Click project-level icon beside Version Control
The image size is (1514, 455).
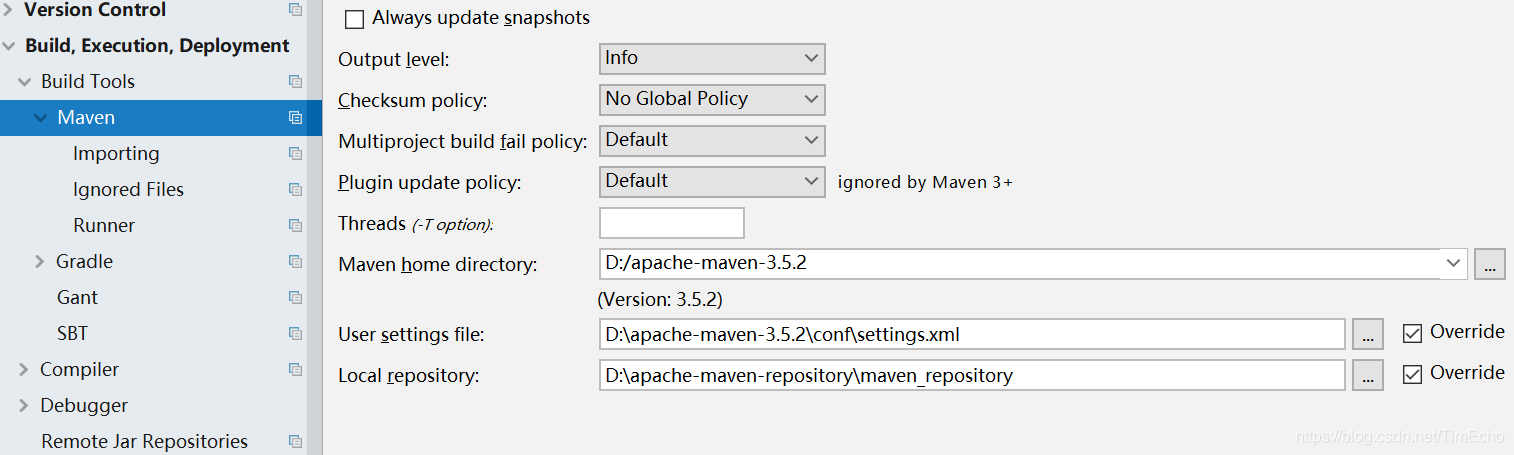coord(295,10)
